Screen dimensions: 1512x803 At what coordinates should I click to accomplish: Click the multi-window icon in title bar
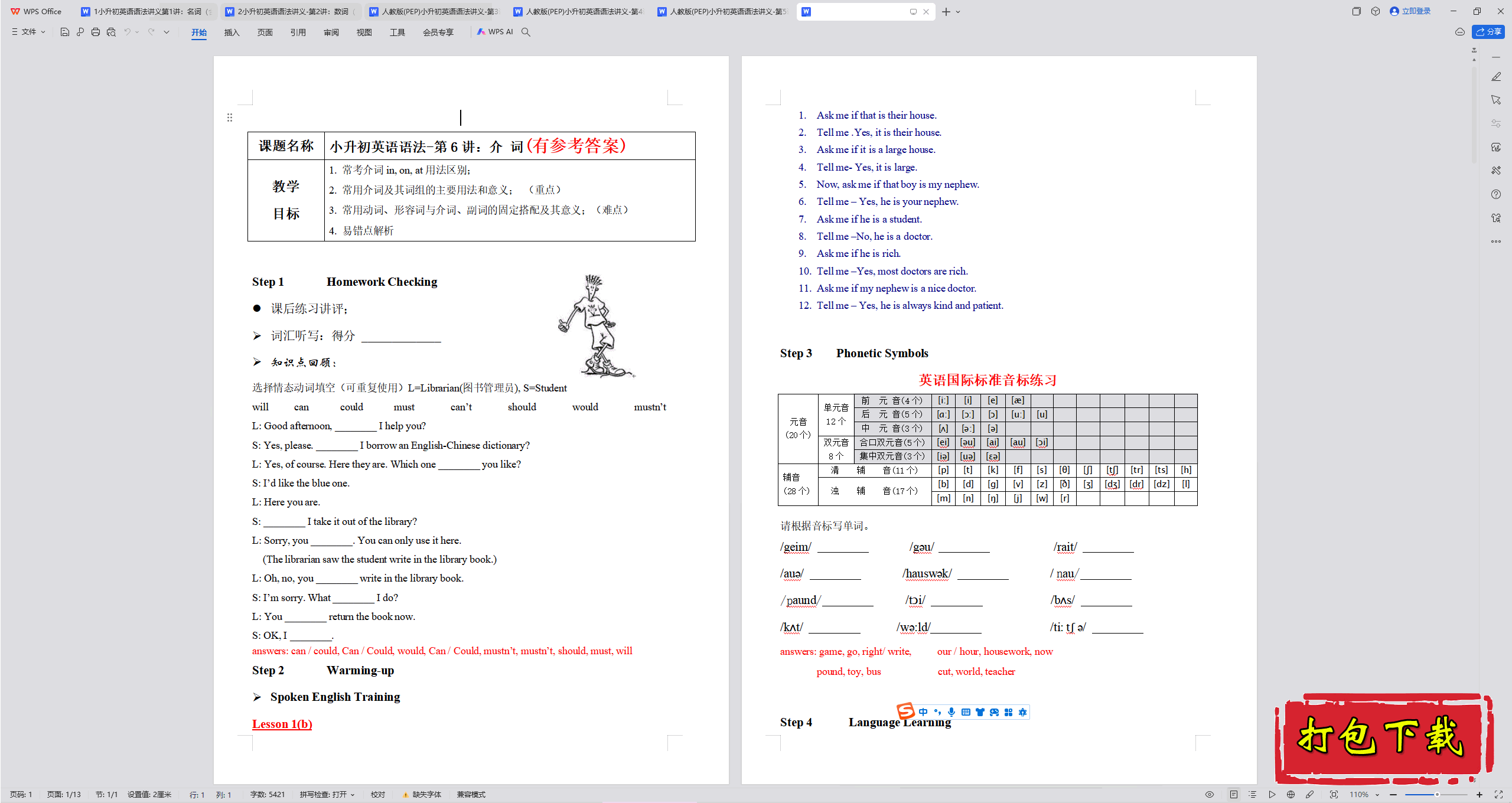[x=1356, y=11]
